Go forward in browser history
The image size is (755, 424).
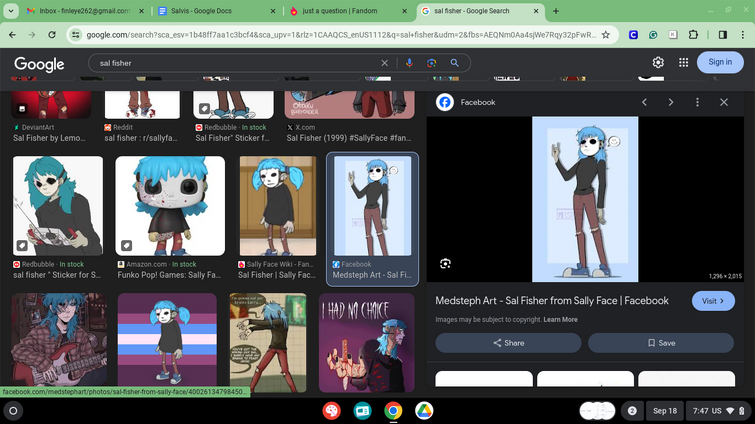pyautogui.click(x=32, y=35)
